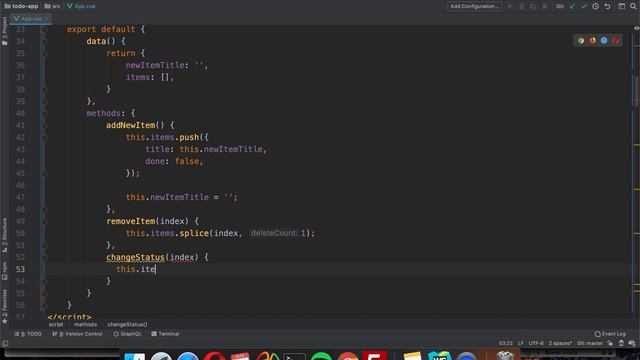Click deleteCount parameter hint on line 50
The height and width of the screenshot is (360, 640).
point(274,233)
